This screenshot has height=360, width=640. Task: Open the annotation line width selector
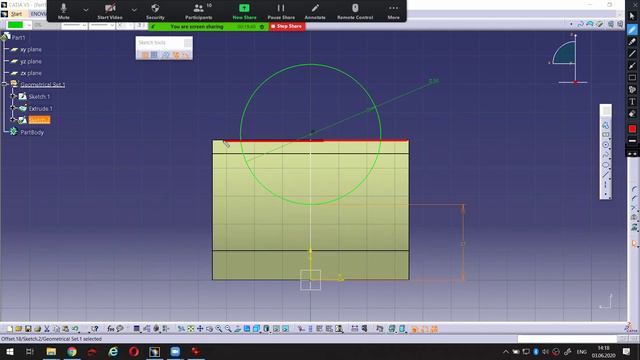pyautogui.click(x=632, y=141)
